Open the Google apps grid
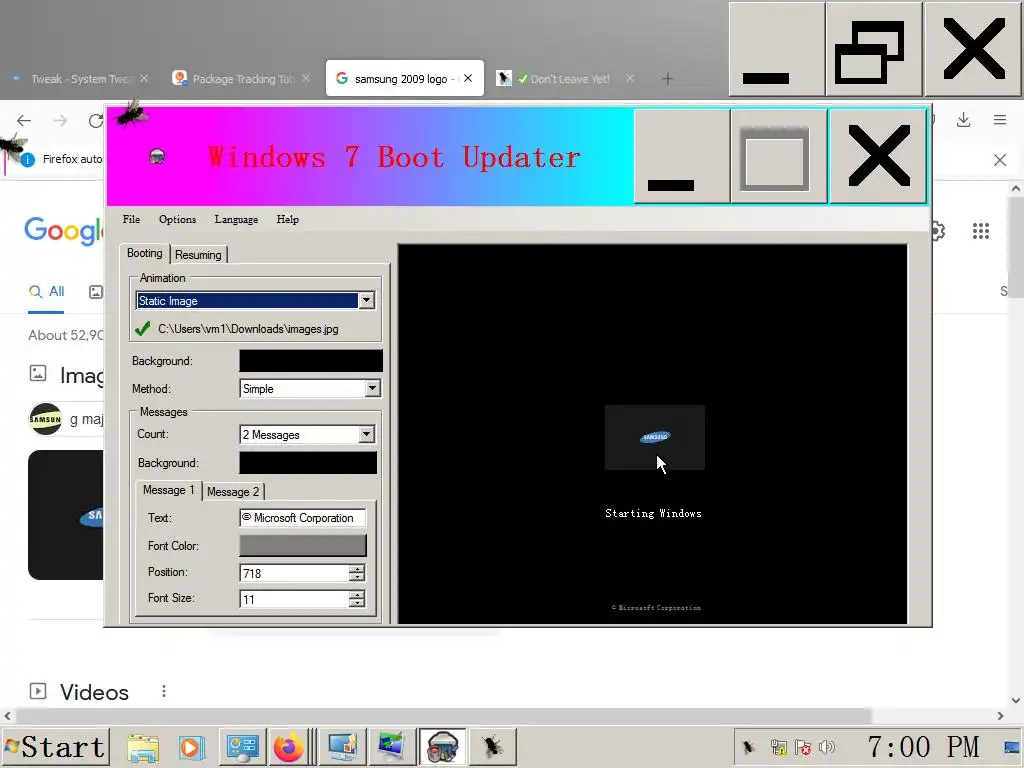 pos(981,231)
